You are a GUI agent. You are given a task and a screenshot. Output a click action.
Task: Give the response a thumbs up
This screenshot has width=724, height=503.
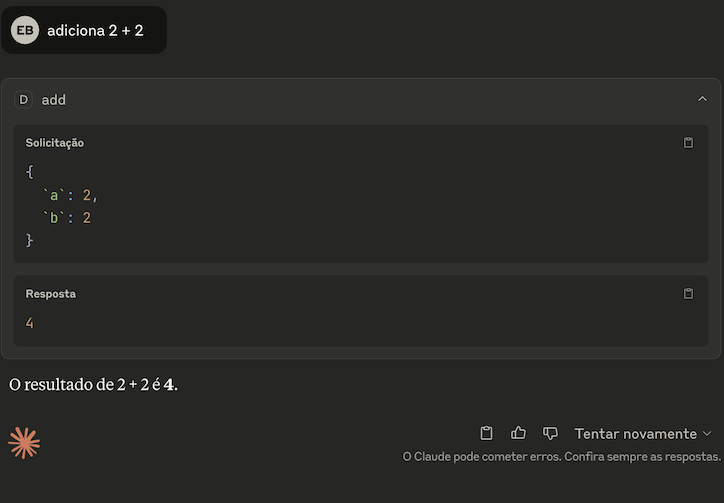(x=518, y=433)
